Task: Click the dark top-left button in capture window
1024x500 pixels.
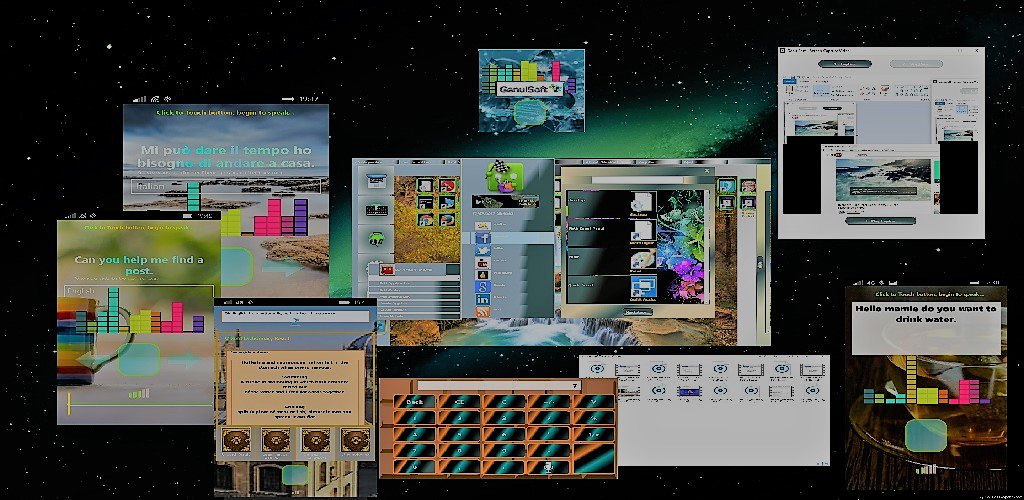Action: pos(844,64)
